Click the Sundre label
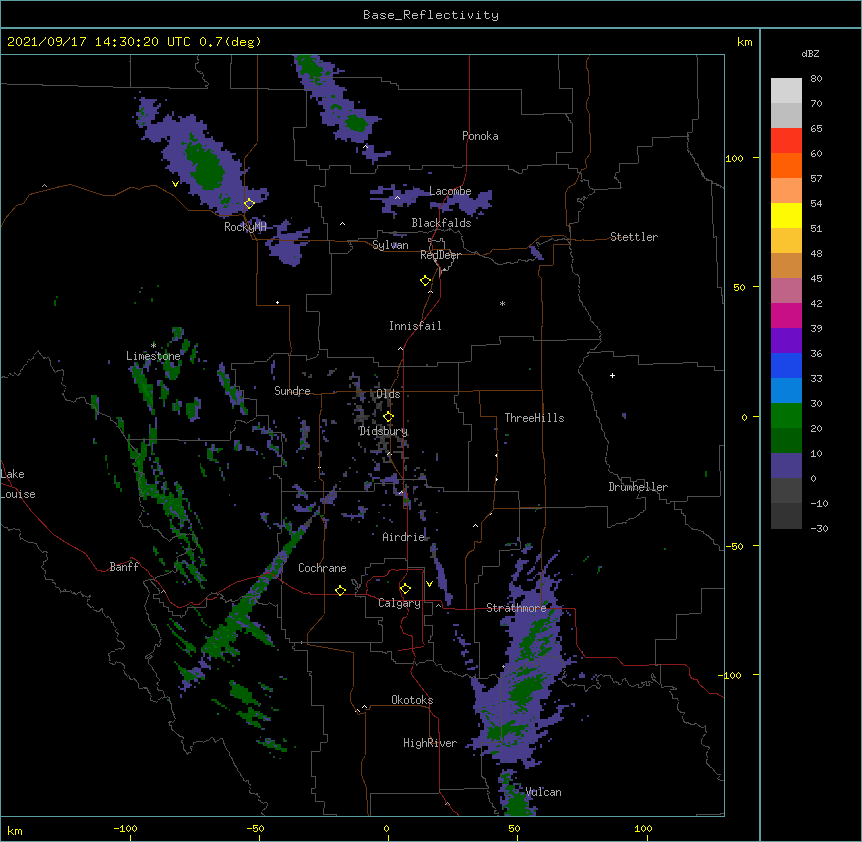 [x=292, y=391]
